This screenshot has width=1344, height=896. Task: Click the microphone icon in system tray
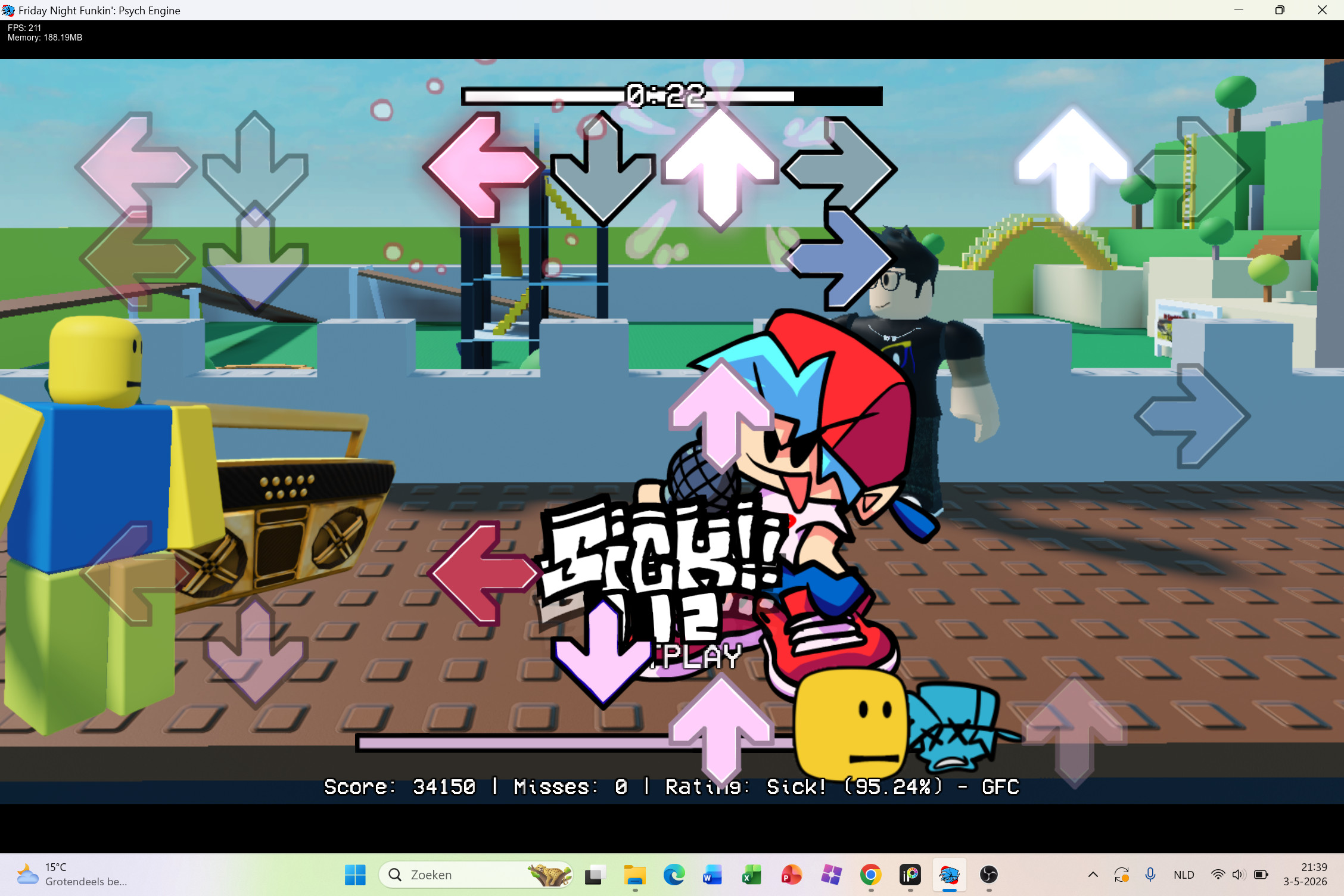[x=1150, y=875]
